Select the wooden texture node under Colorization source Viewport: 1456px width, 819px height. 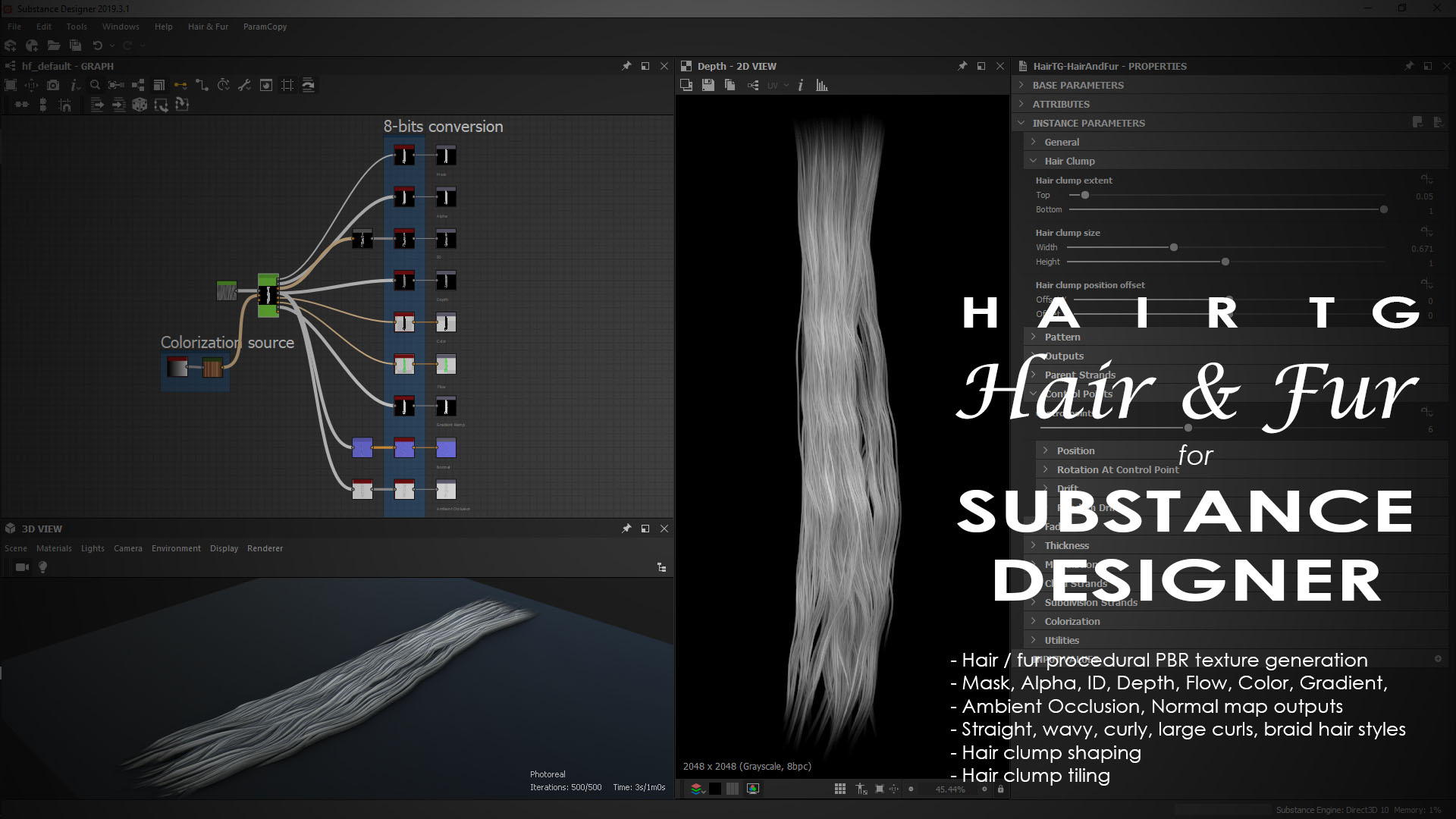212,369
